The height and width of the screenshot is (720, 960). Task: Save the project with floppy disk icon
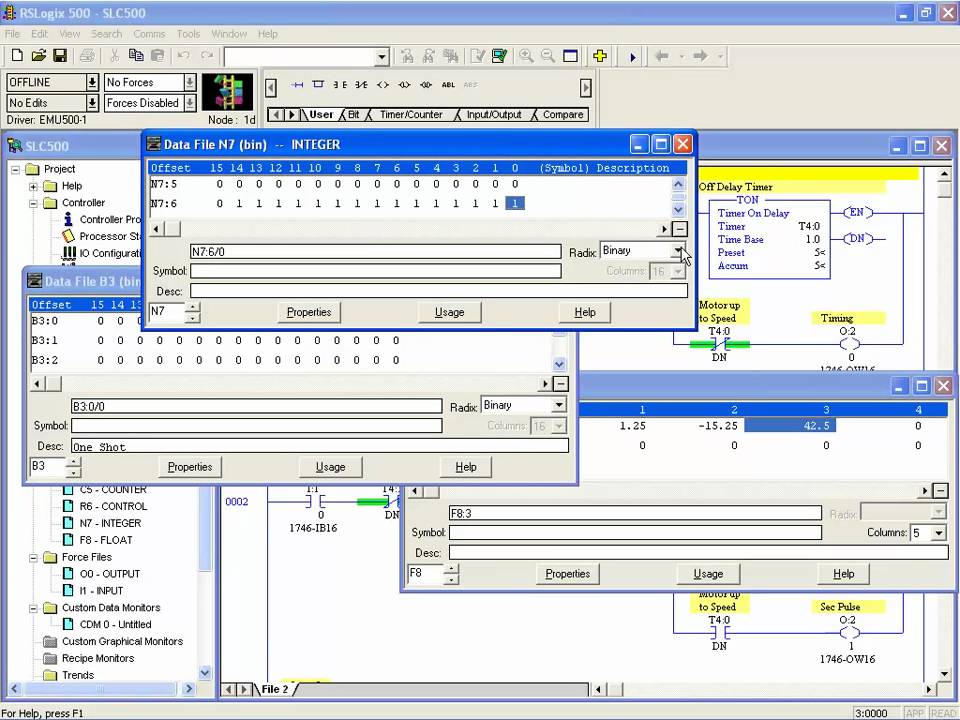60,56
